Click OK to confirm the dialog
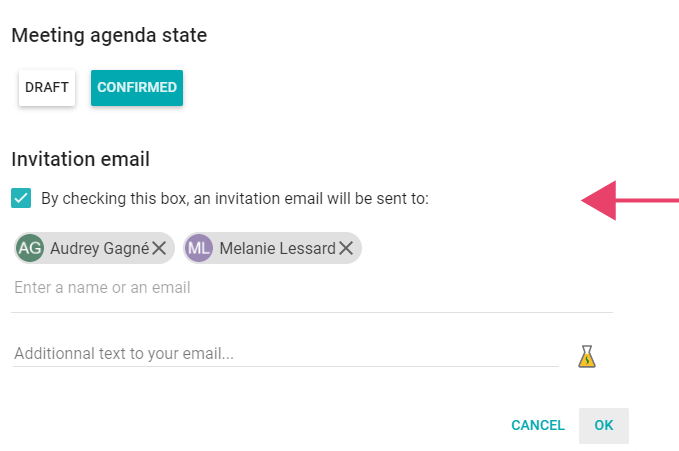The width and height of the screenshot is (679, 451). pyautogui.click(x=604, y=425)
